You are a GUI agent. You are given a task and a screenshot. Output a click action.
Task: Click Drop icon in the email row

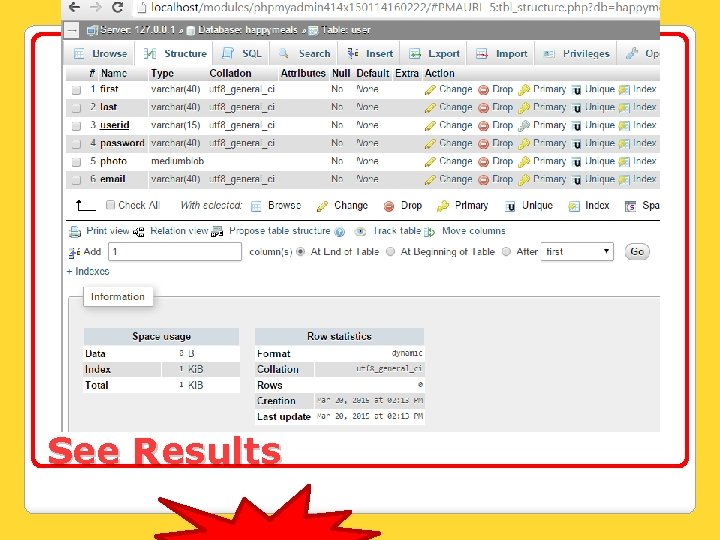(x=483, y=180)
